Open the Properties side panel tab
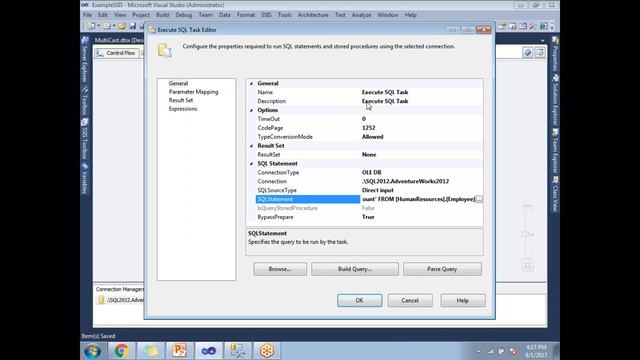 pyautogui.click(x=556, y=54)
